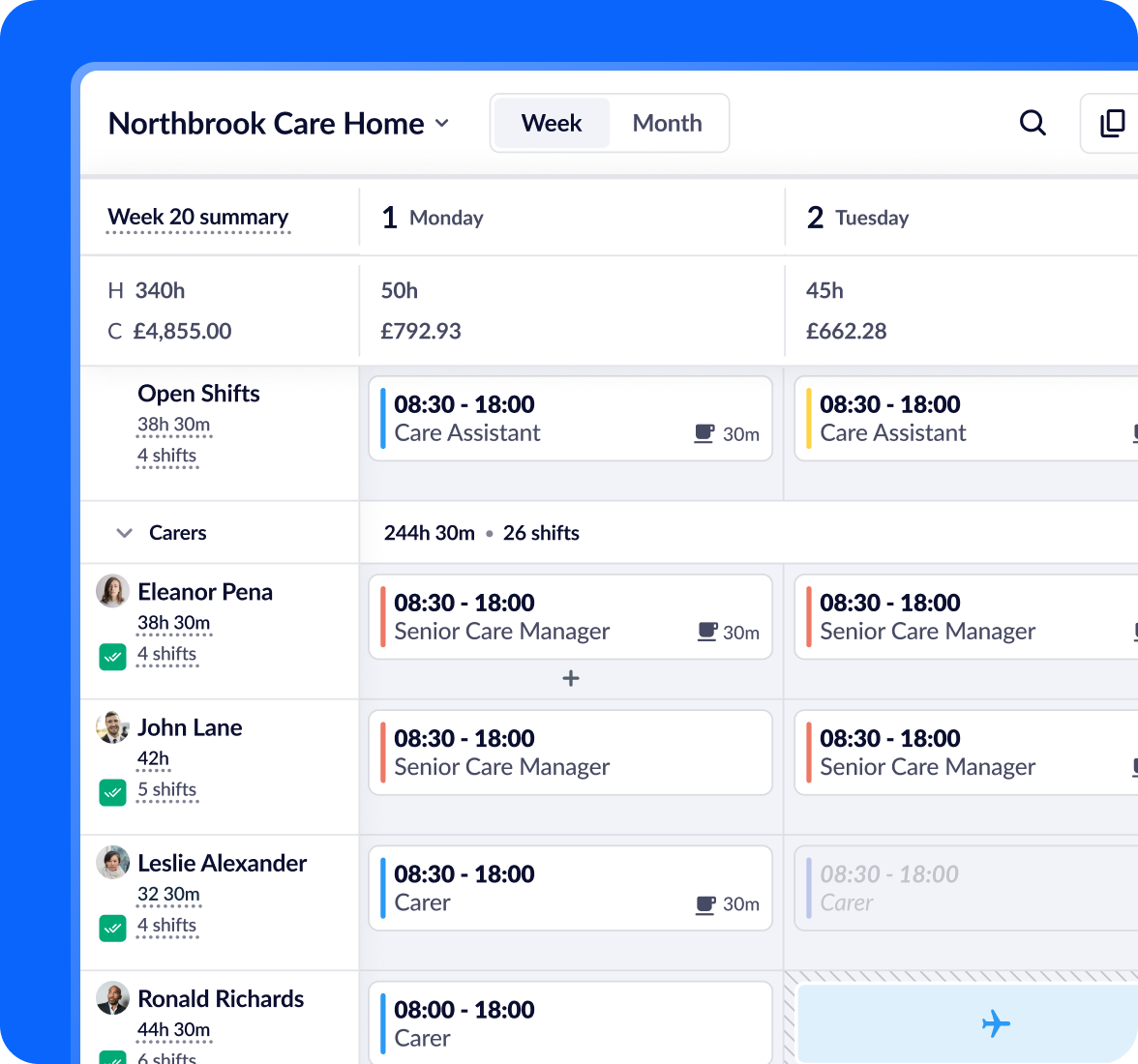This screenshot has width=1138, height=1064.
Task: Toggle Eleanor Pena's availability checkmark
Action: click(112, 657)
